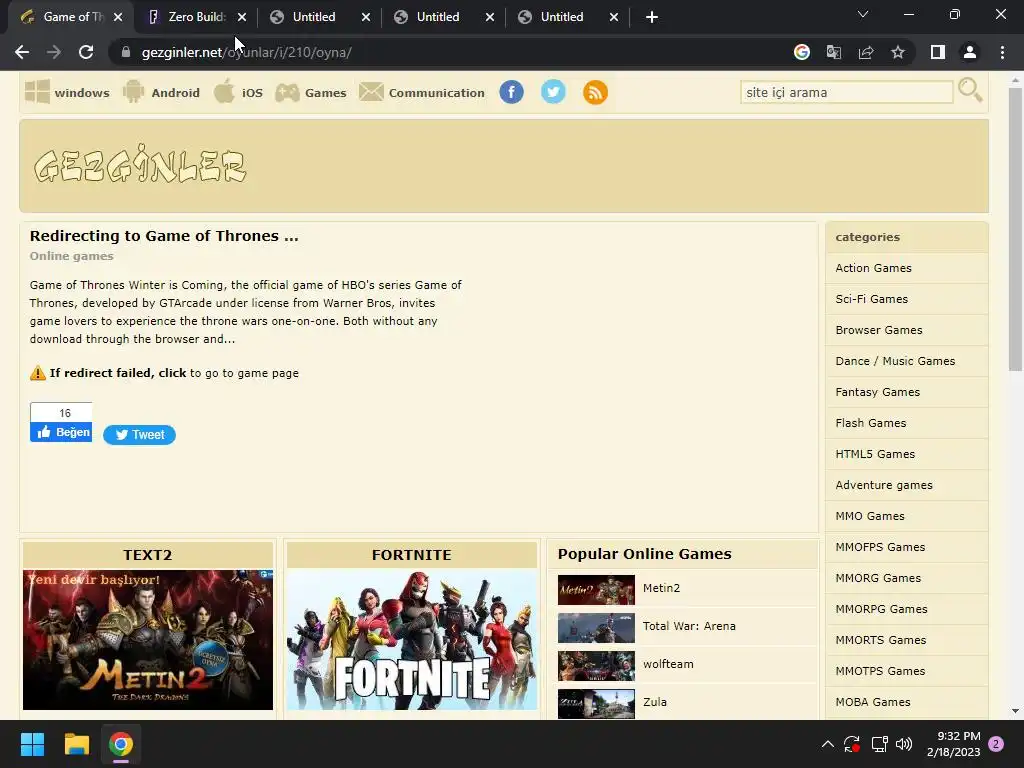Click the forward navigation arrow

tap(54, 52)
